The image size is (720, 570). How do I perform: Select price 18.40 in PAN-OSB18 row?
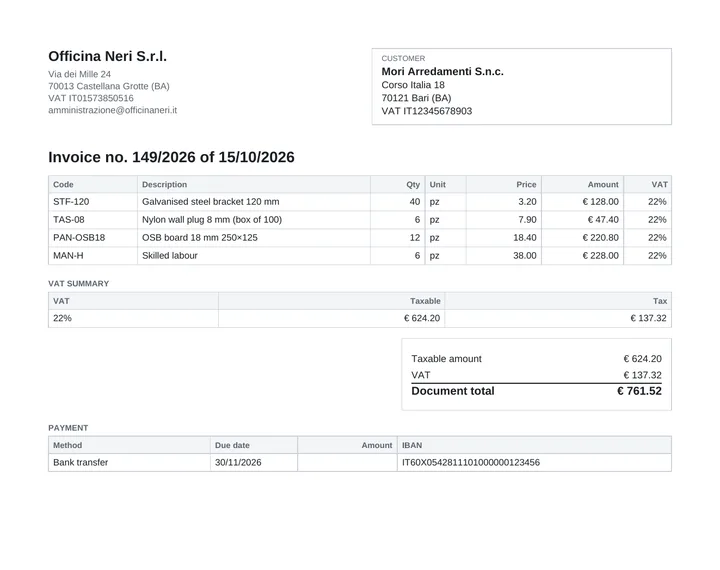pyautogui.click(x=525, y=237)
